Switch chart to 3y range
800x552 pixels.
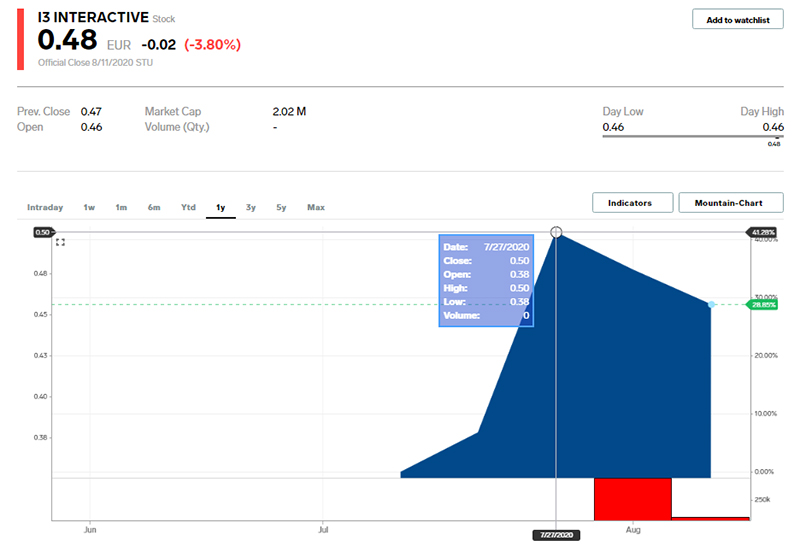point(251,207)
